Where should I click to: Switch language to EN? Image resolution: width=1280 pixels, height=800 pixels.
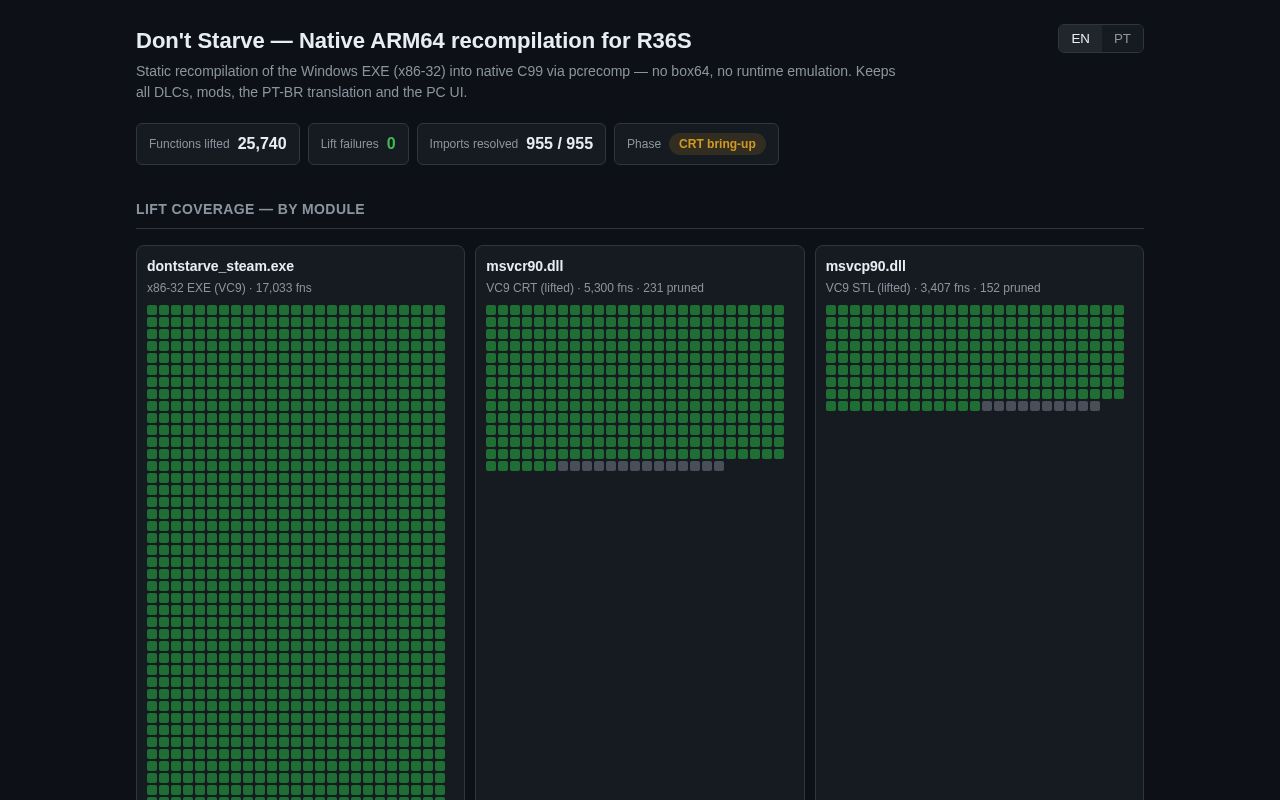1080,39
